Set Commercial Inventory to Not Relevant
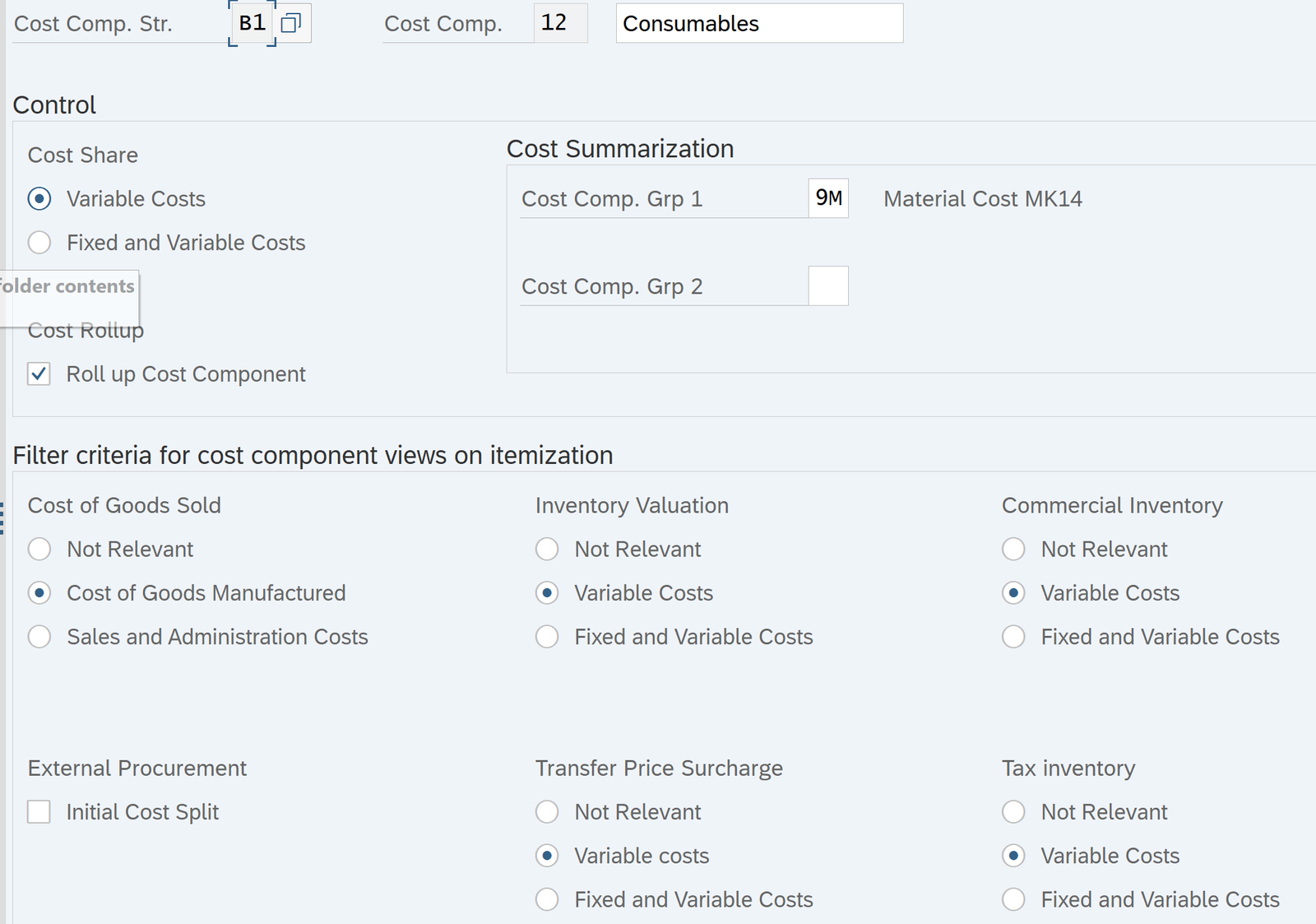 point(1013,550)
